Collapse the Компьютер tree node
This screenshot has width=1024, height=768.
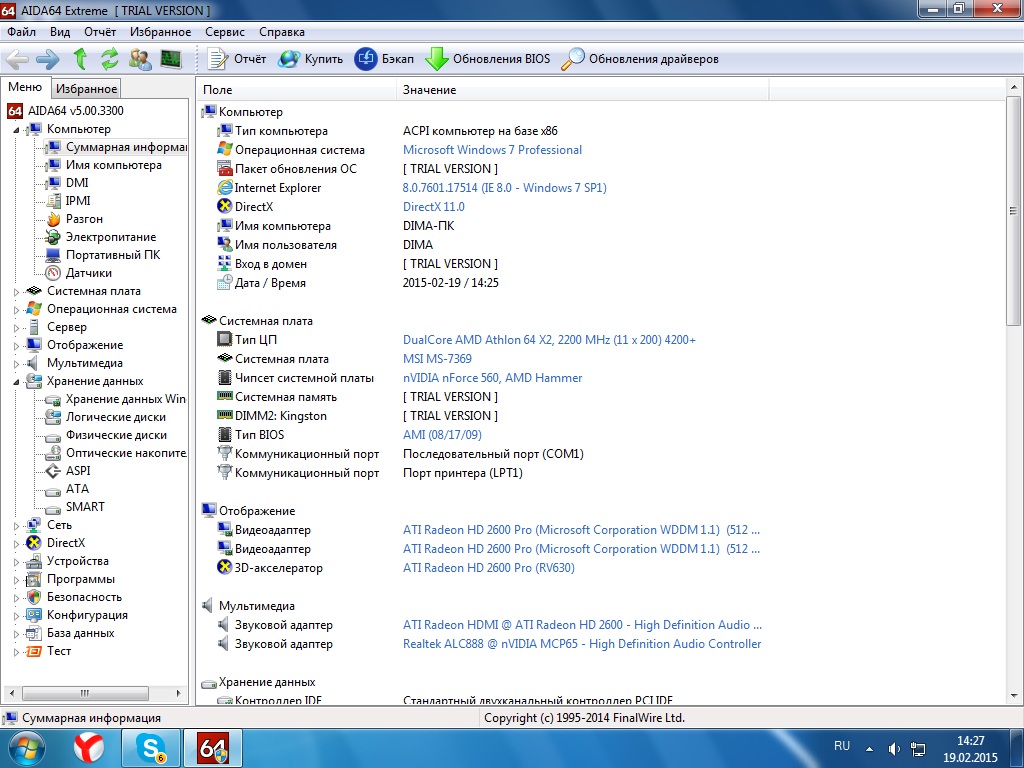pos(16,130)
